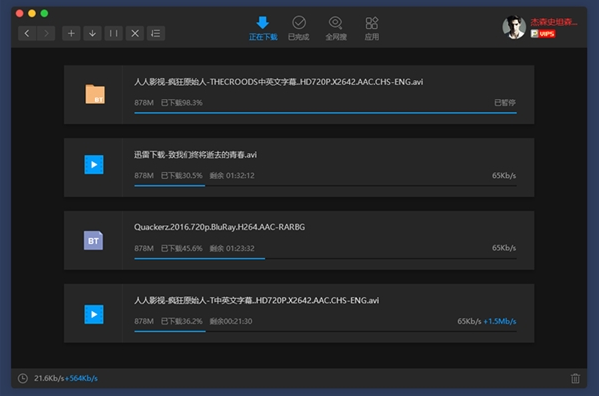Click the +564Kb/s boost speed readout
The image size is (599, 396).
pyautogui.click(x=81, y=378)
